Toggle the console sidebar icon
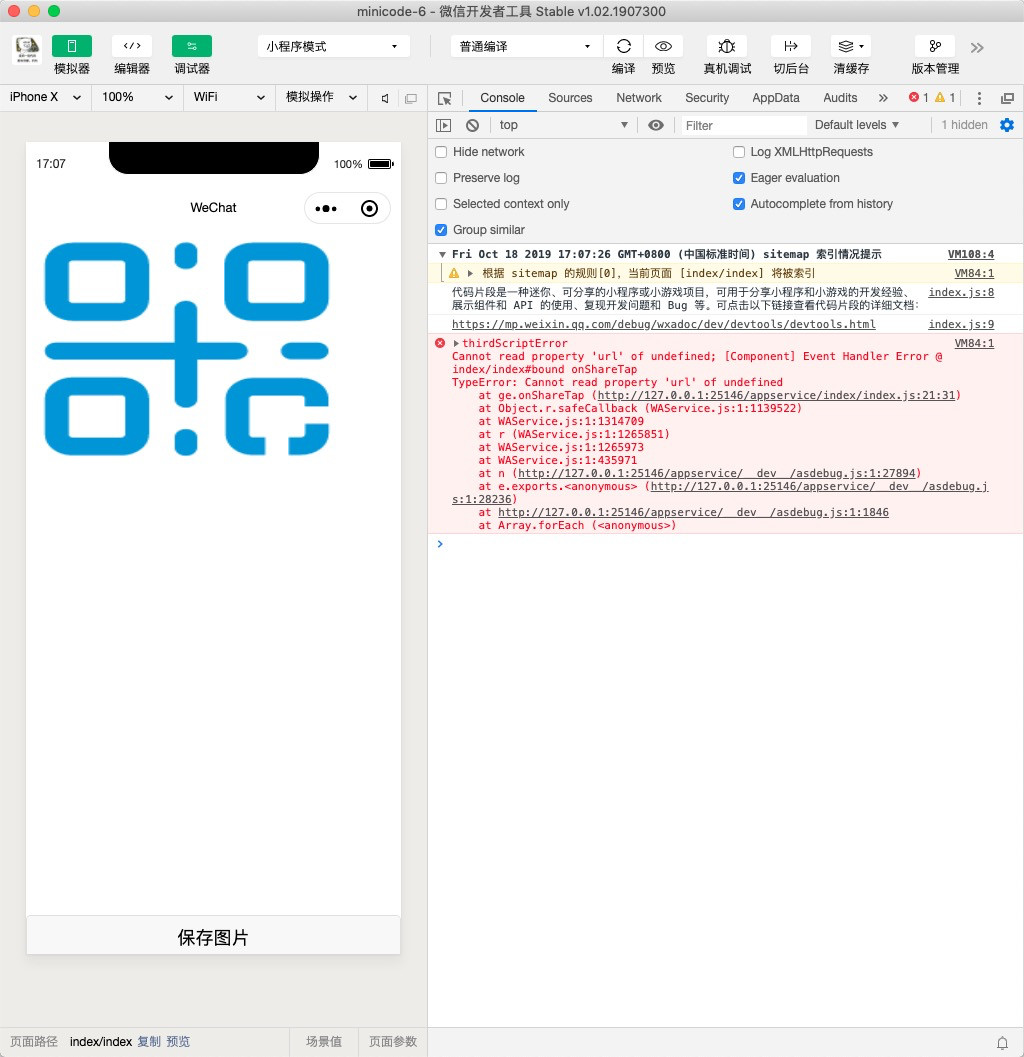 (x=444, y=125)
